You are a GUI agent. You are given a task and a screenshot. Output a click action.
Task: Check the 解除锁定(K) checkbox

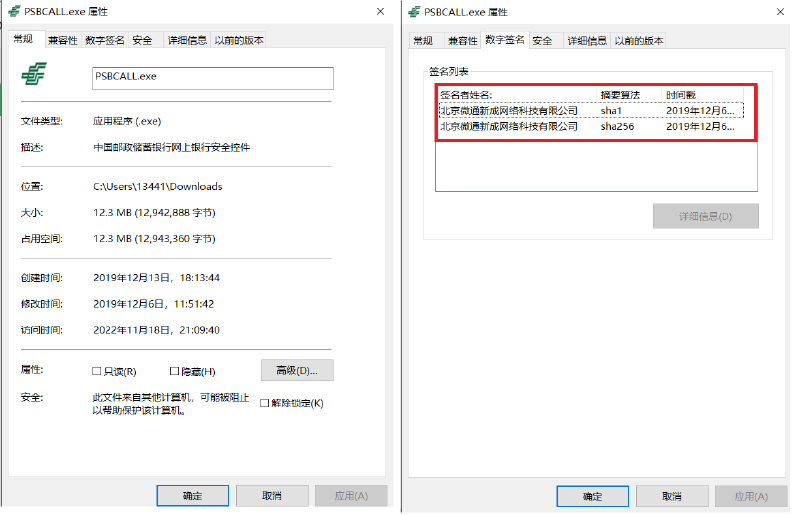coord(264,403)
